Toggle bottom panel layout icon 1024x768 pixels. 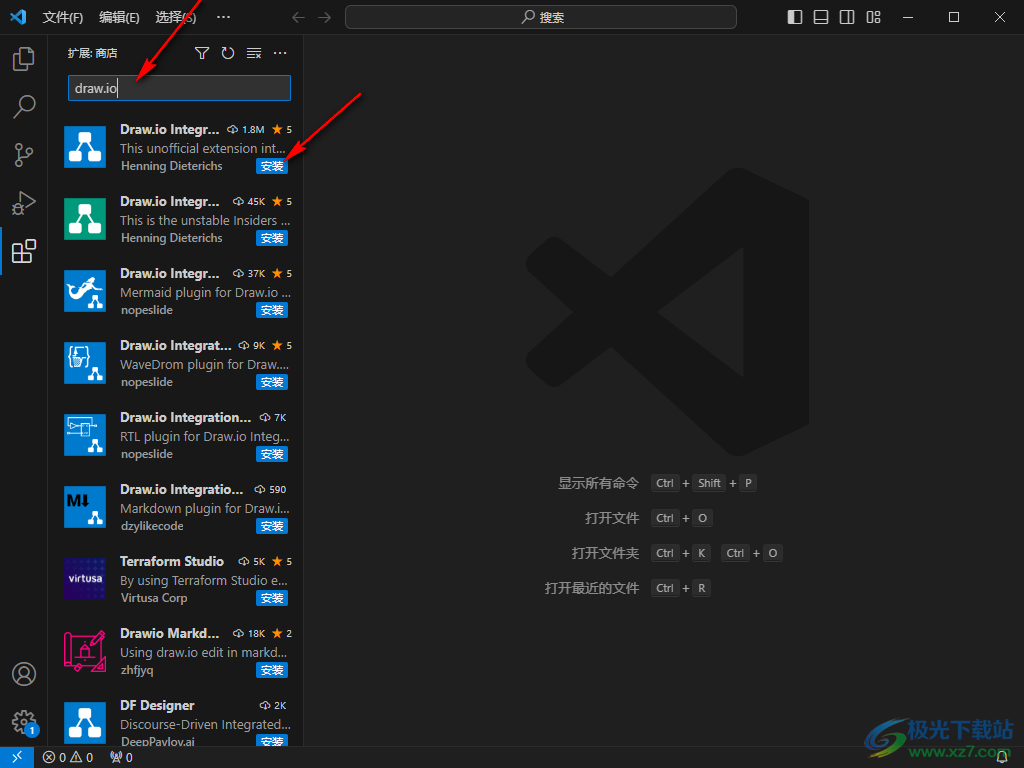[821, 17]
